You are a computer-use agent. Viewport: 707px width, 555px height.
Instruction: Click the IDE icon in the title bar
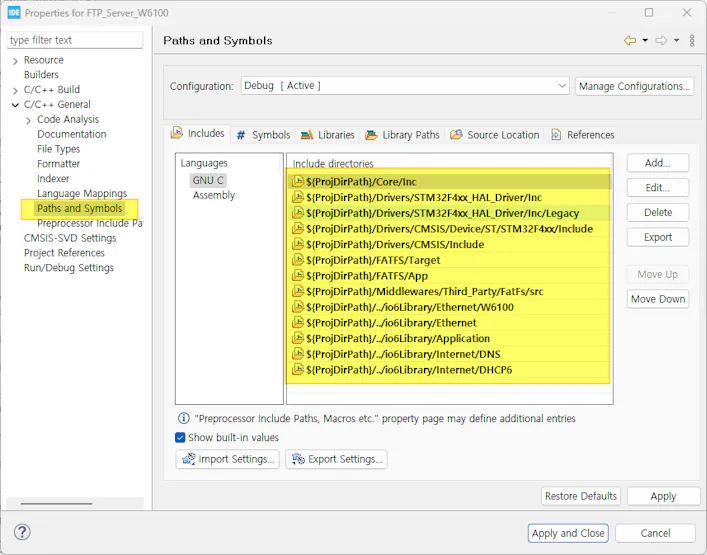(14, 13)
